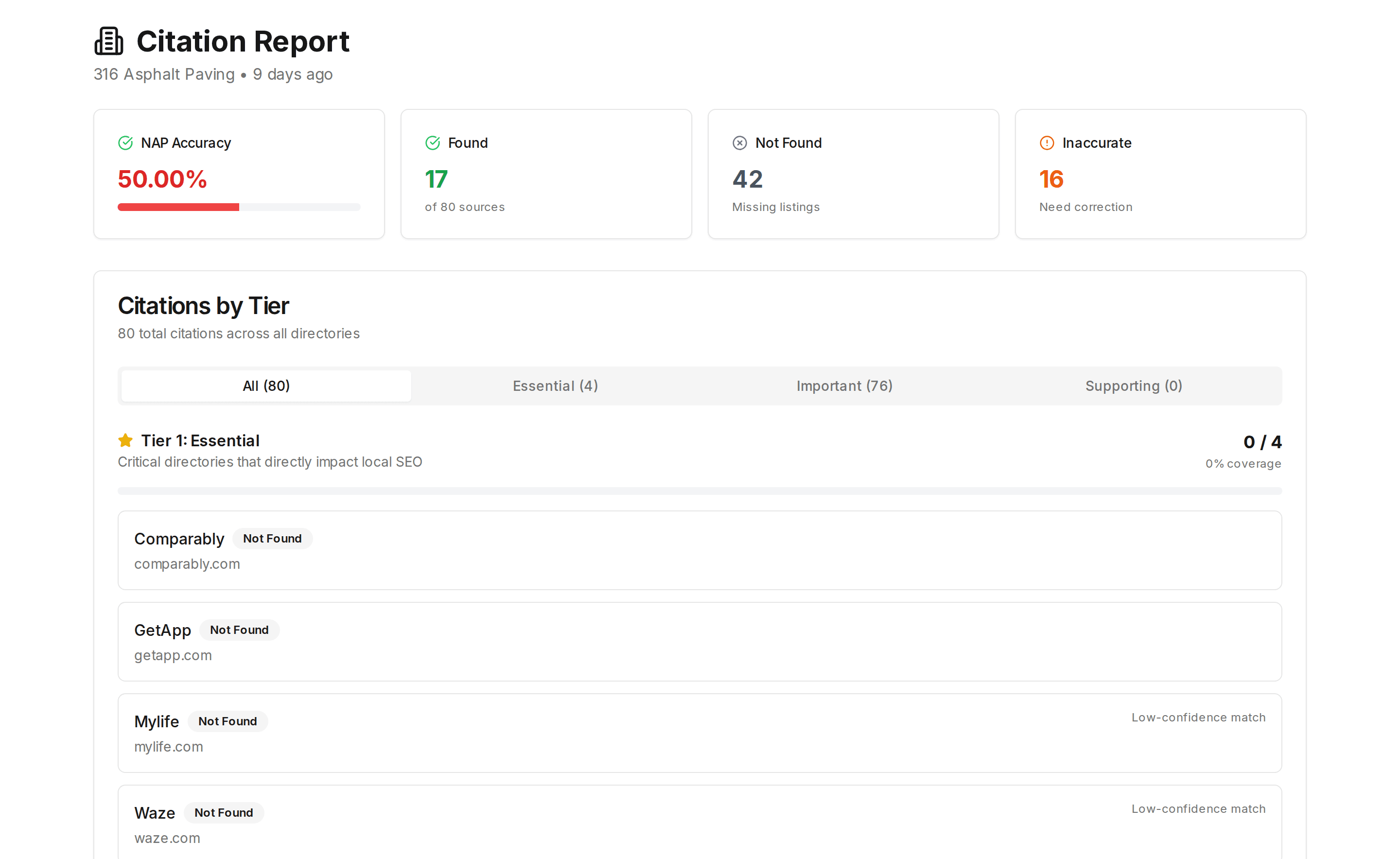Click the 'Need correction' caption
1400x859 pixels.
[1086, 208]
